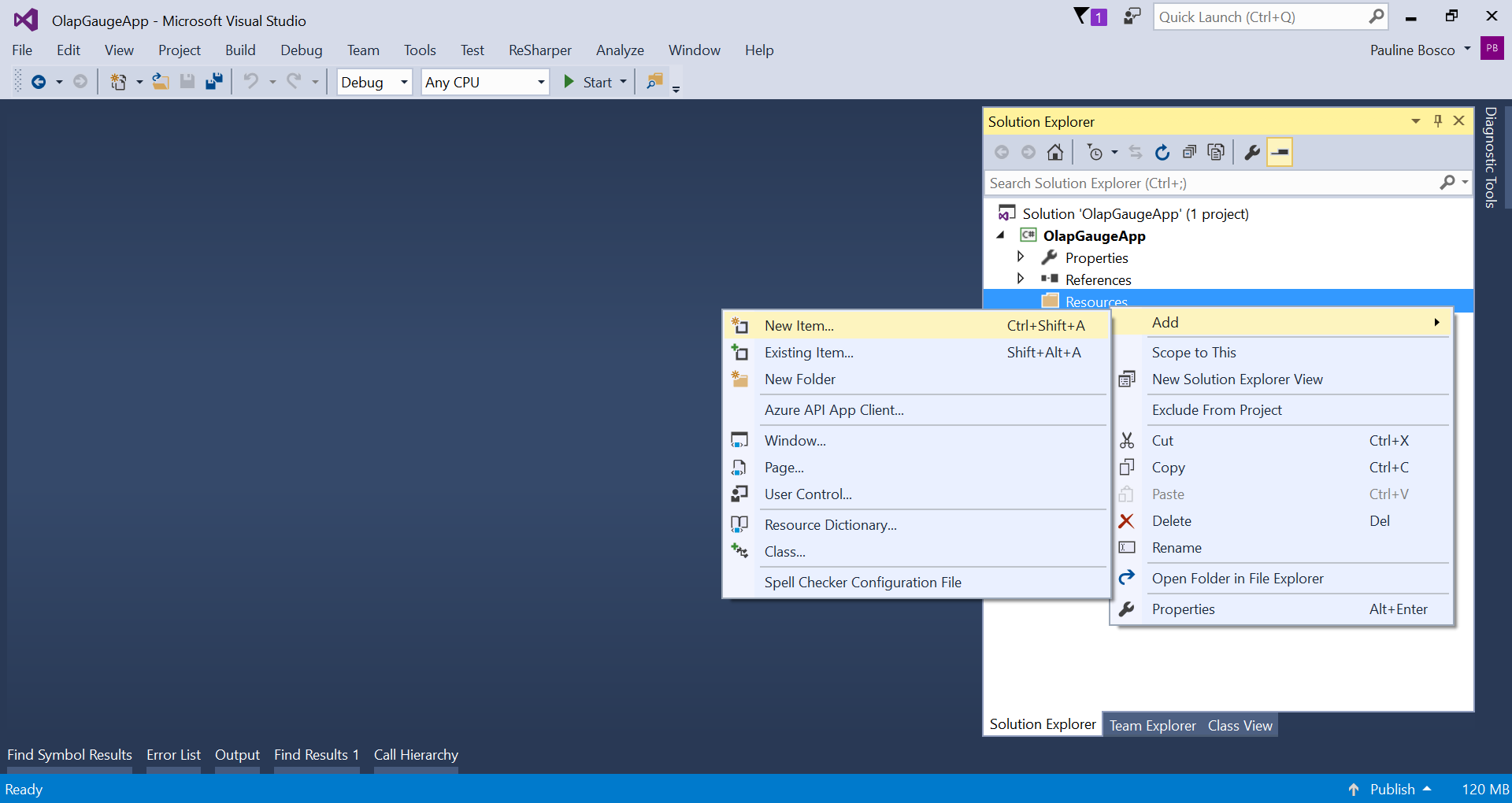
Task: Click the New Project toolbar icon
Action: tap(118, 82)
